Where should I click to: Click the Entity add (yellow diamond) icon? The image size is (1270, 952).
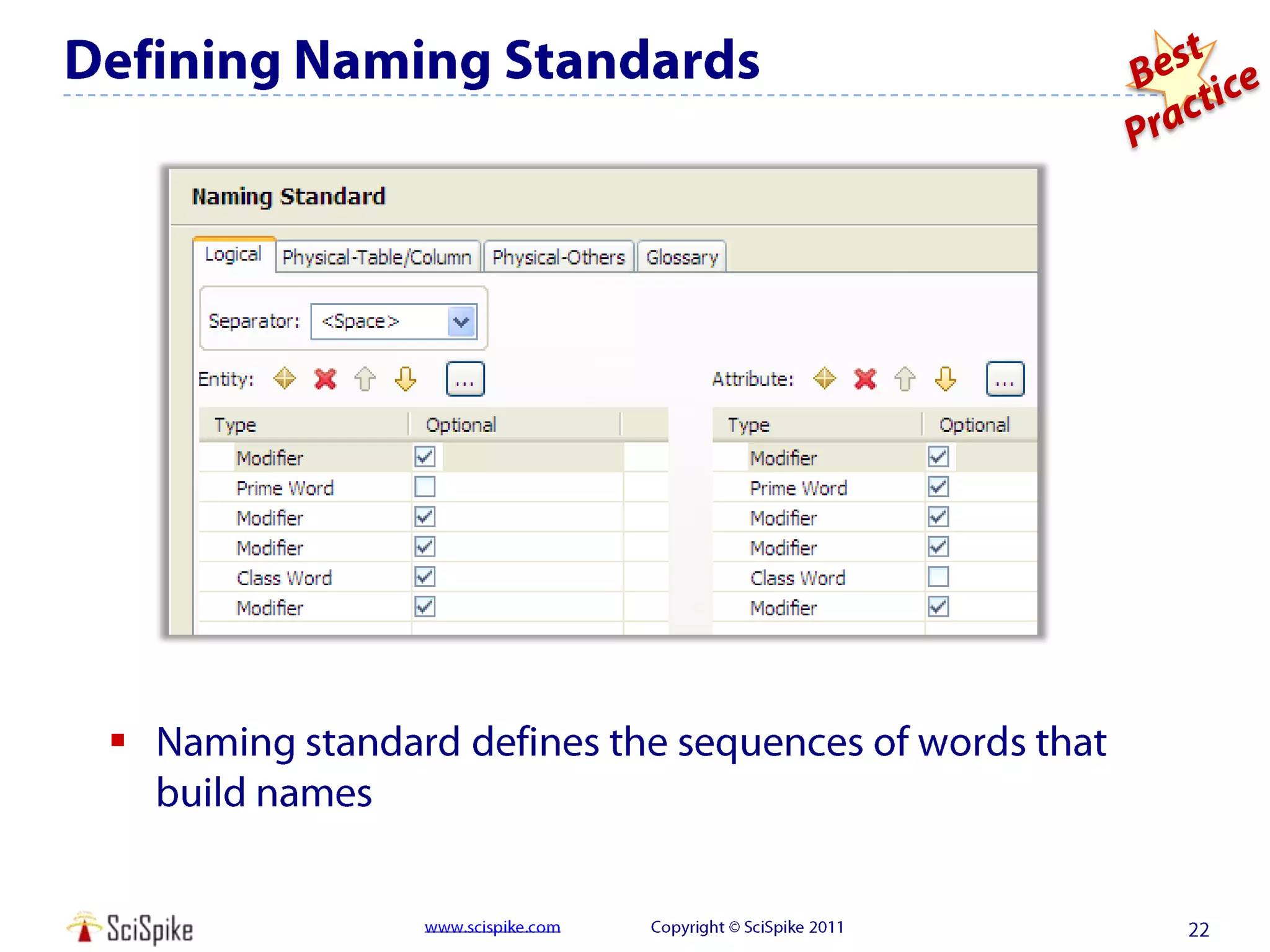[285, 379]
